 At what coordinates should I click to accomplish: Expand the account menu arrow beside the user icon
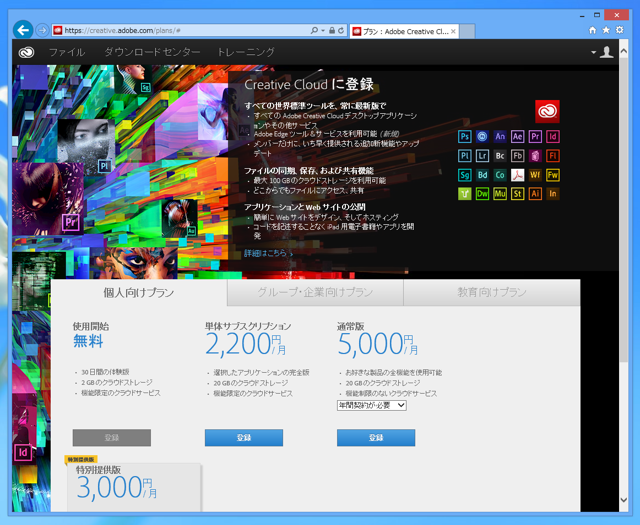[593, 52]
